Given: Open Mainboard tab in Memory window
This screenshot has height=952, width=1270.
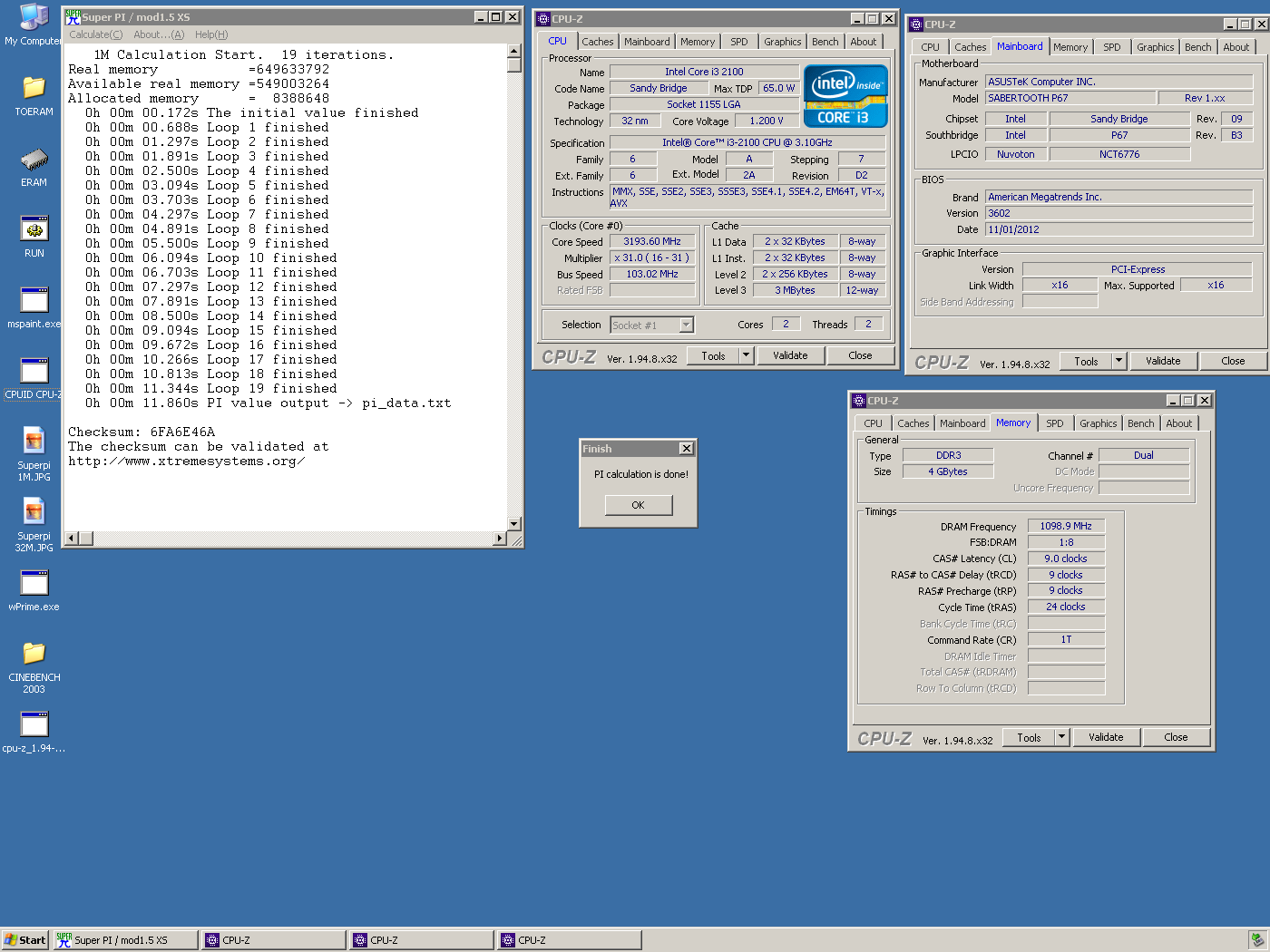Looking at the screenshot, I should click(962, 423).
